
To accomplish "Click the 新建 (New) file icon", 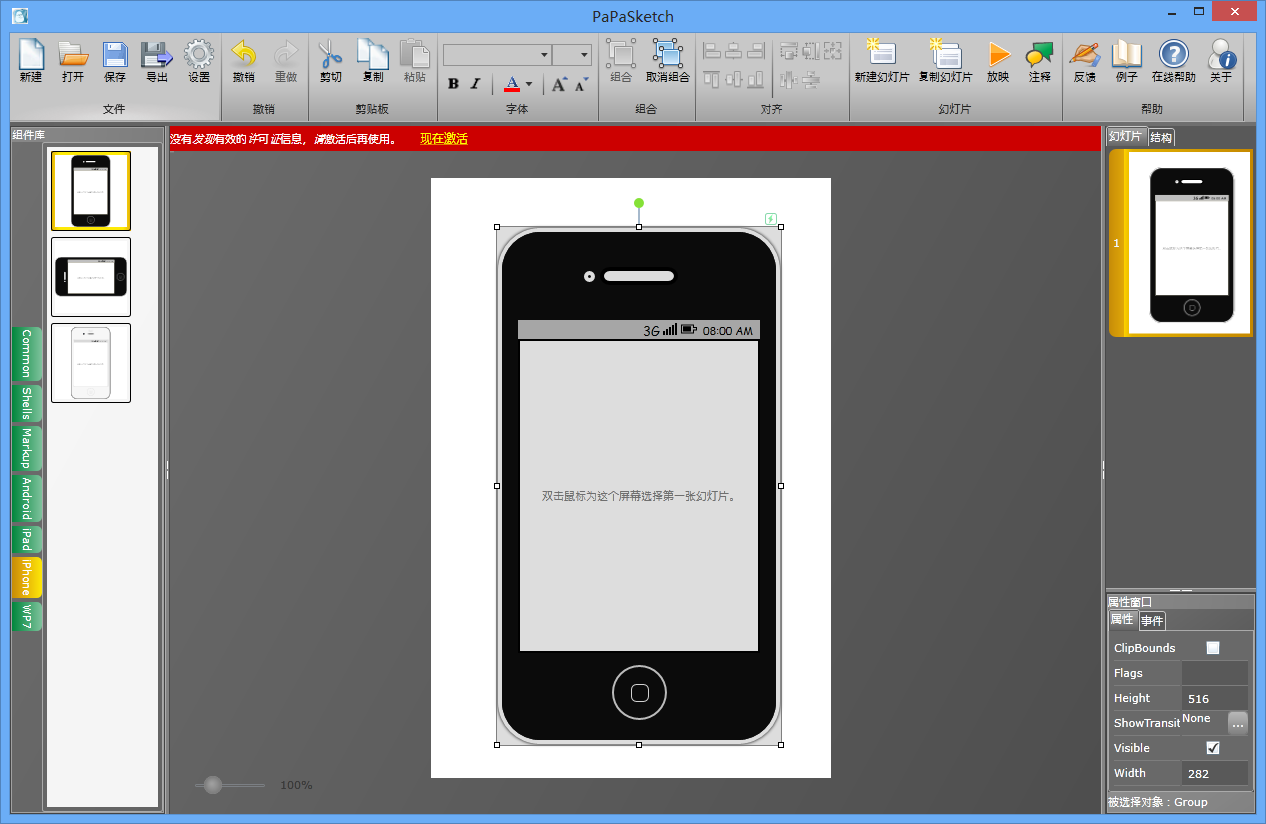I will 31,61.
